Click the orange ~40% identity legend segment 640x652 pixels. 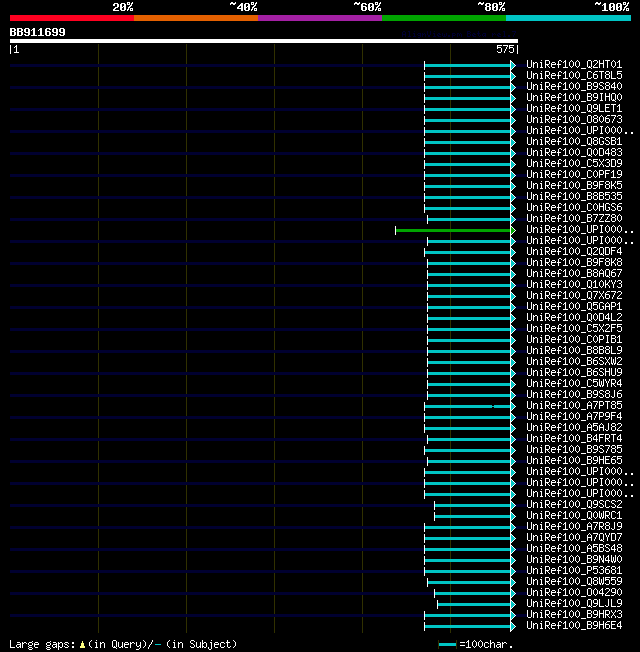tap(196, 18)
